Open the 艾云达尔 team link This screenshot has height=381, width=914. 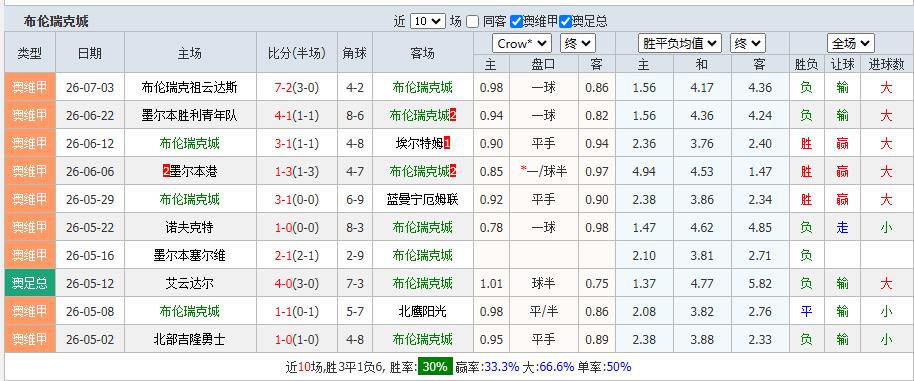click(x=190, y=284)
